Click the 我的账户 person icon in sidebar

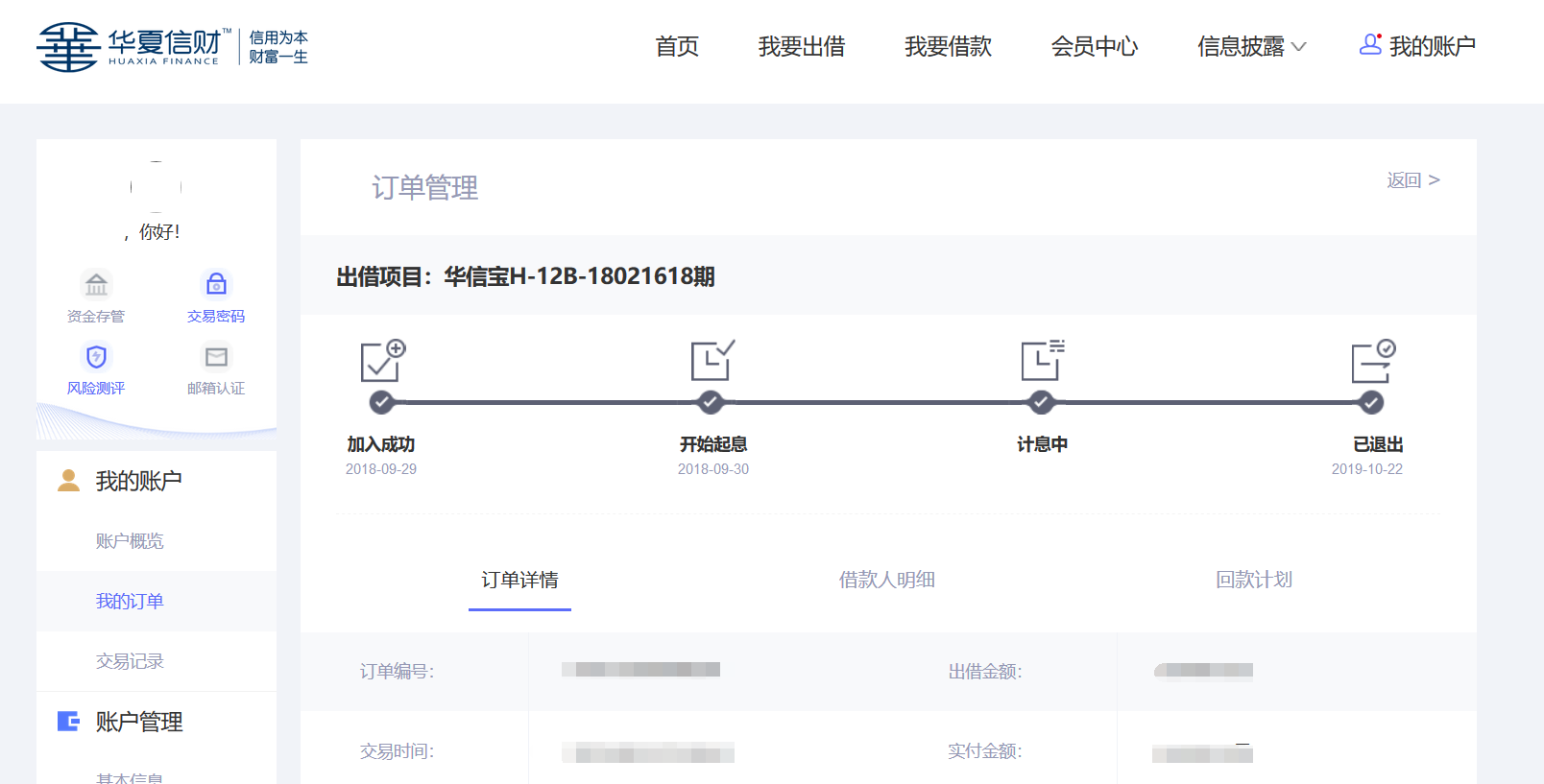coord(68,480)
